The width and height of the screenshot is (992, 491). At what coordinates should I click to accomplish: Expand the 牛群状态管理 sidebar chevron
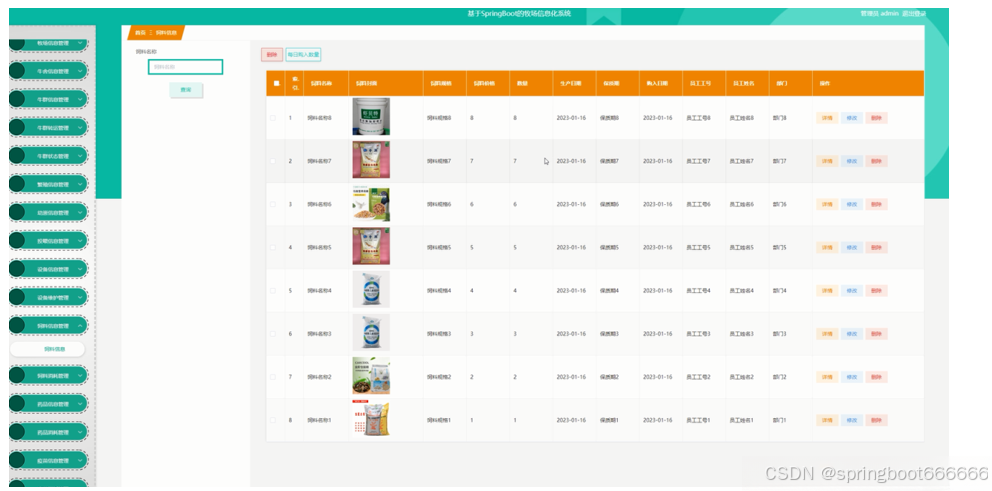pyautogui.click(x=80, y=156)
